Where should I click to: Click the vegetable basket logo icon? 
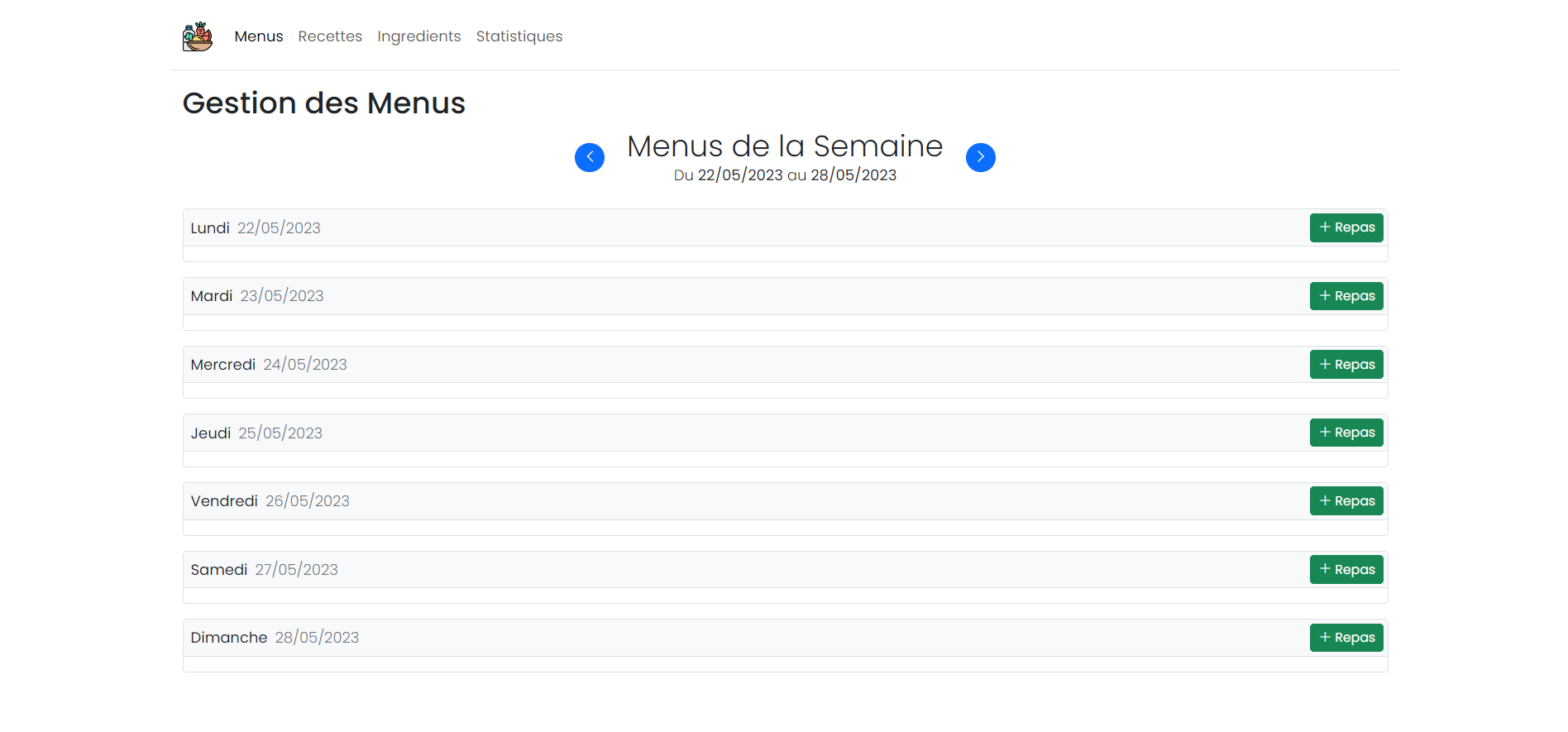[197, 36]
